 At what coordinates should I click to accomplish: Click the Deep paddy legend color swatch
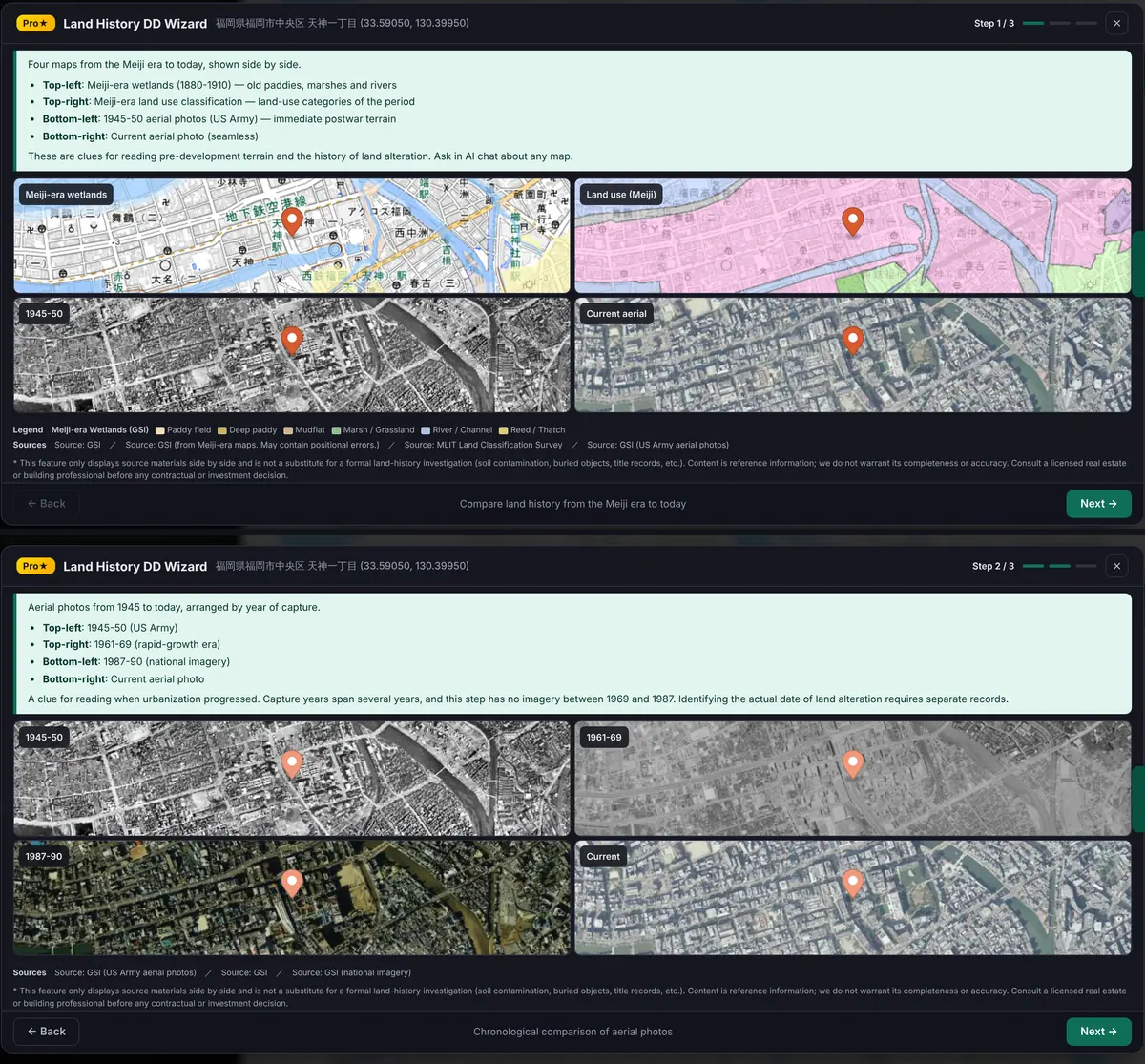(222, 430)
